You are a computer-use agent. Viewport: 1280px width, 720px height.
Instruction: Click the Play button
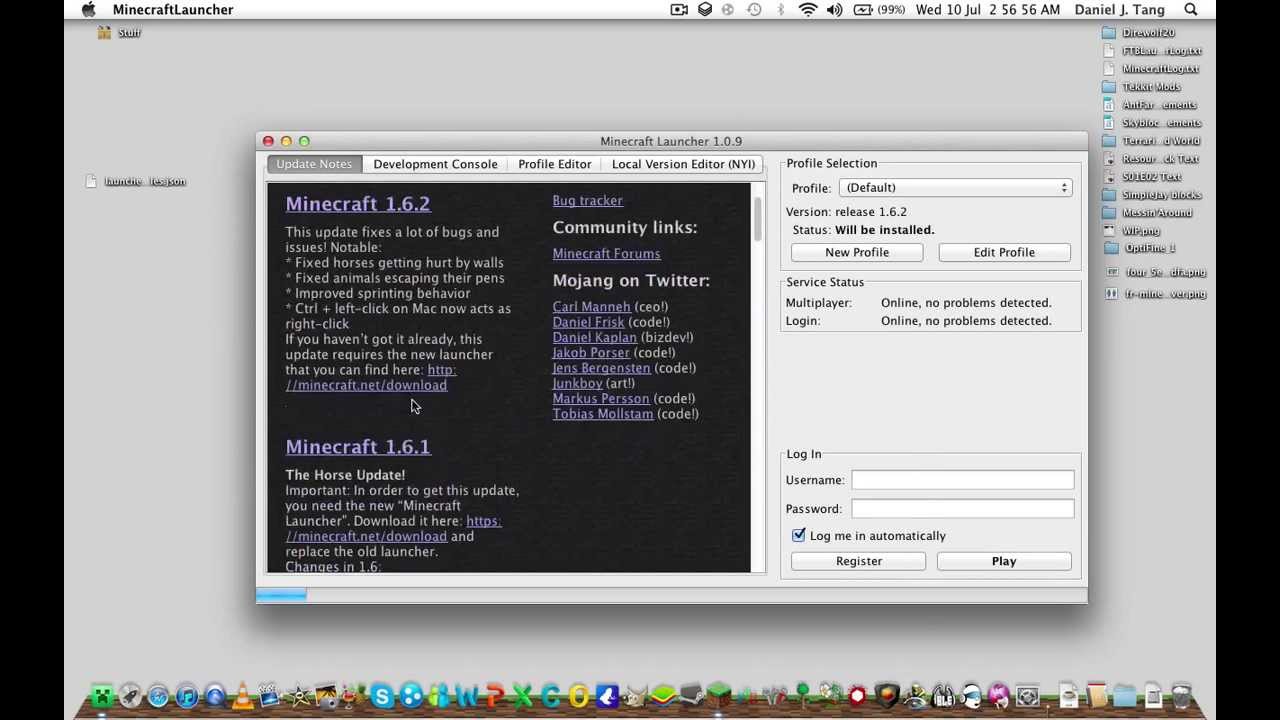pyautogui.click(x=1004, y=562)
